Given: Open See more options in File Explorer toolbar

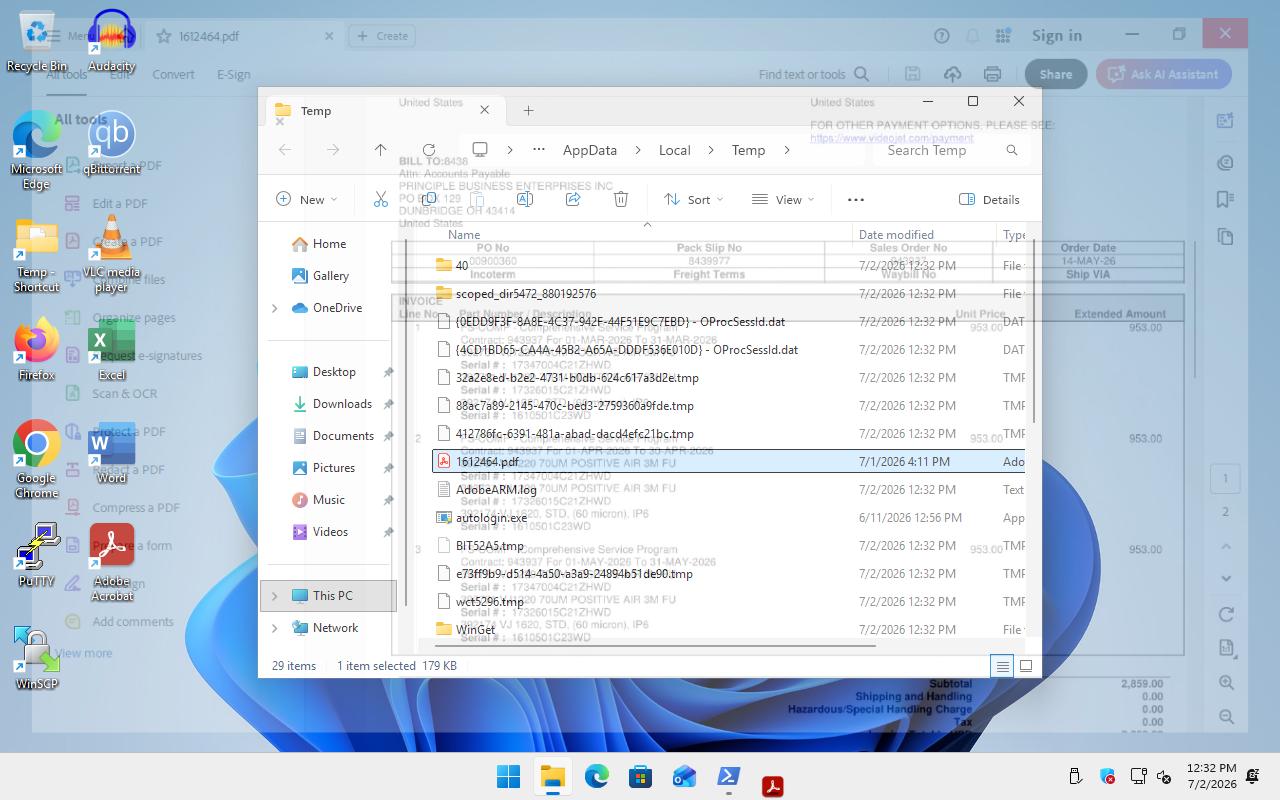Looking at the screenshot, I should point(856,199).
